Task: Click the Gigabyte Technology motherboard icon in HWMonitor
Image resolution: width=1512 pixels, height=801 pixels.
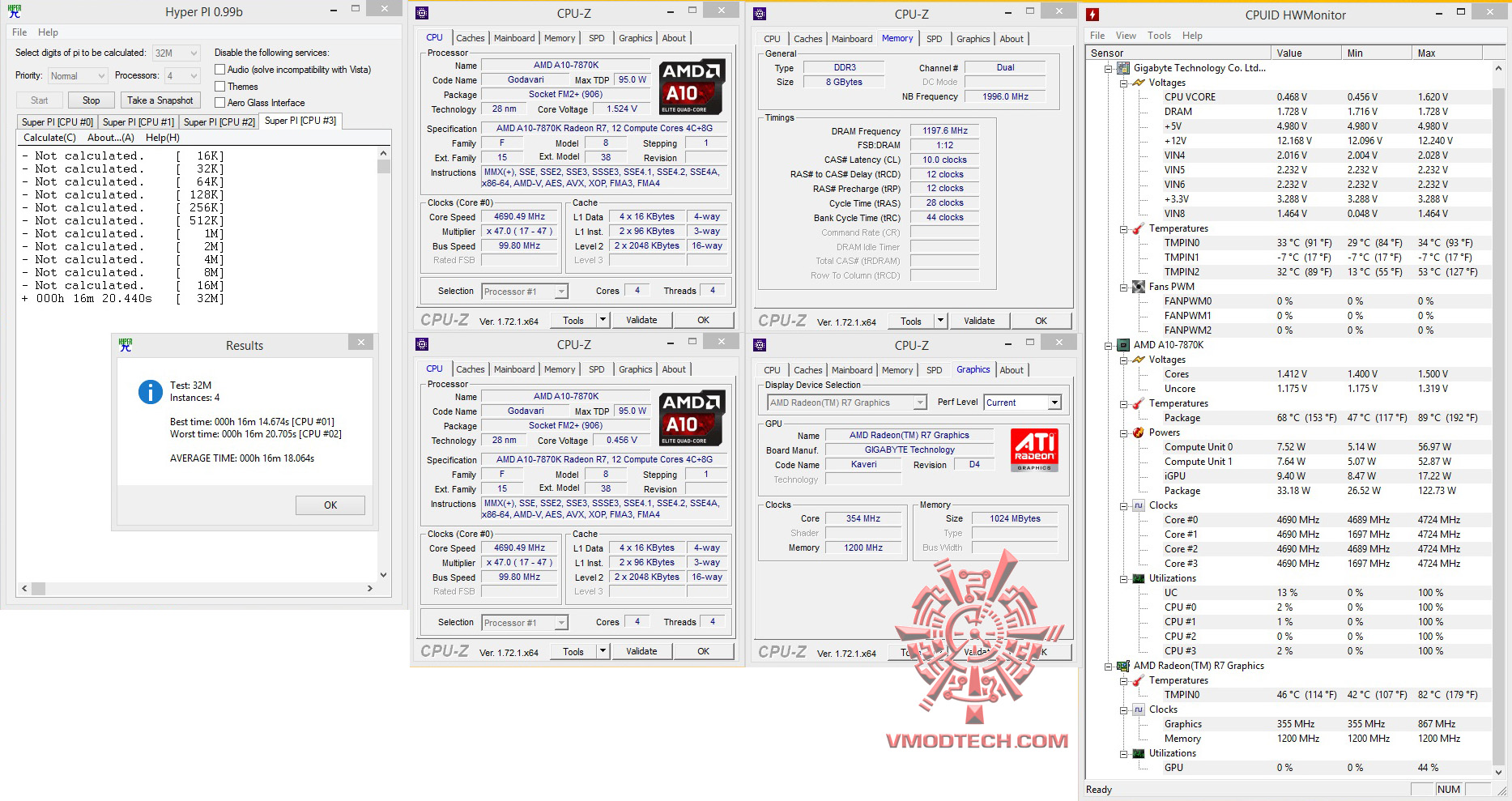Action: pos(1122,68)
